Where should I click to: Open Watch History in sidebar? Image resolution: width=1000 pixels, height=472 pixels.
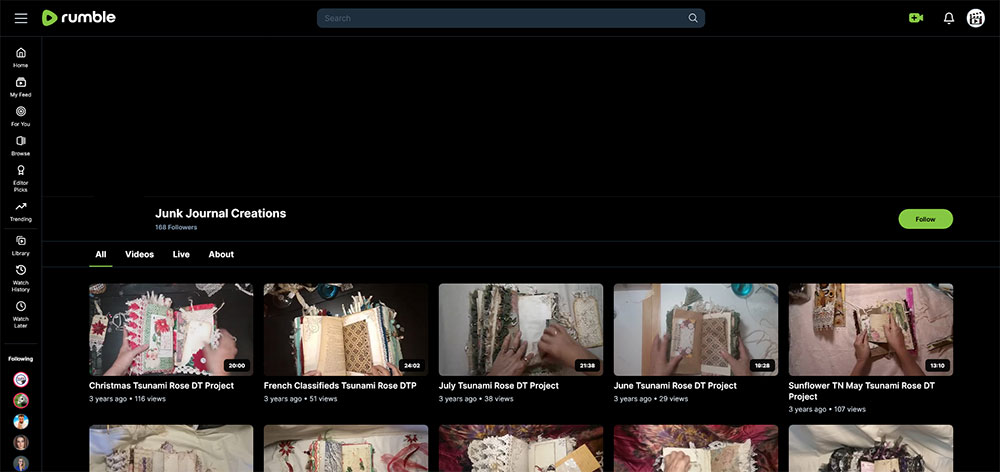tap(21, 279)
